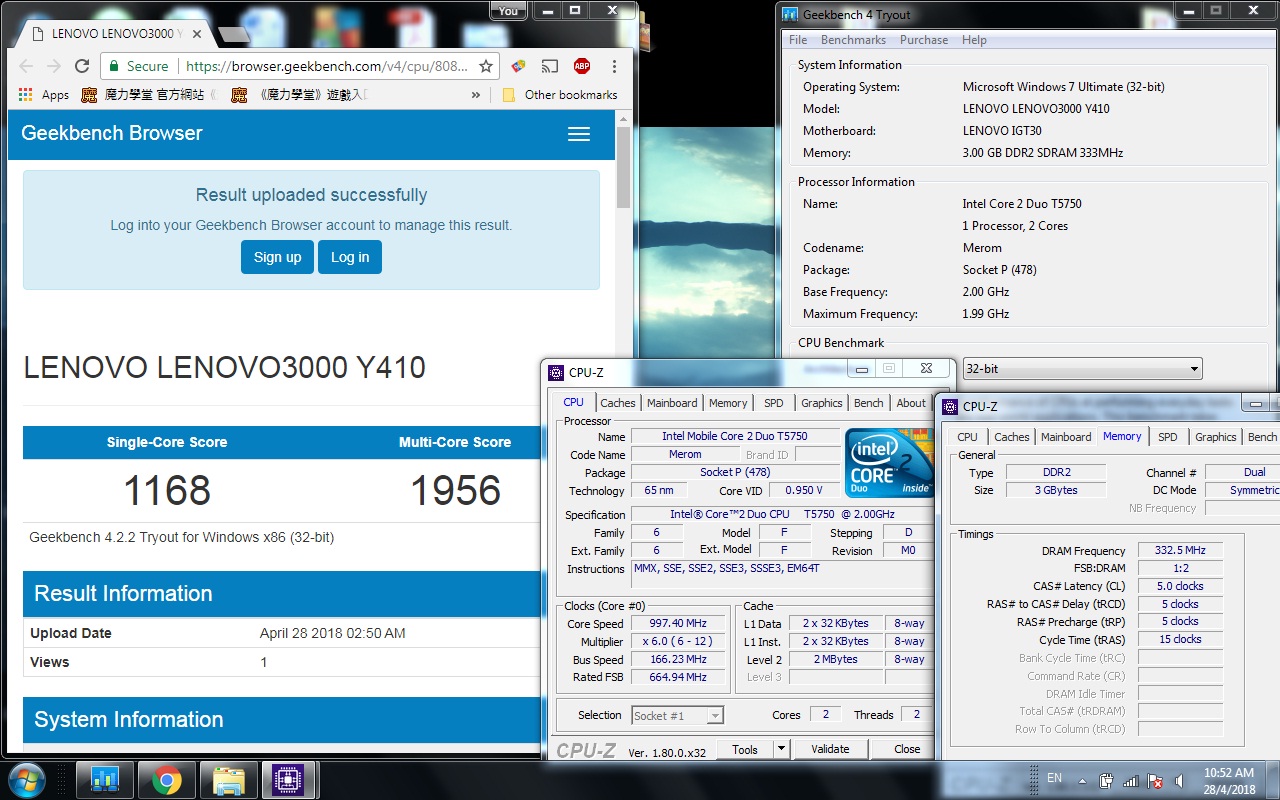The width and height of the screenshot is (1280, 800).
Task: Switch to the Caches tab in front CPU-Z
Action: tap(618, 403)
